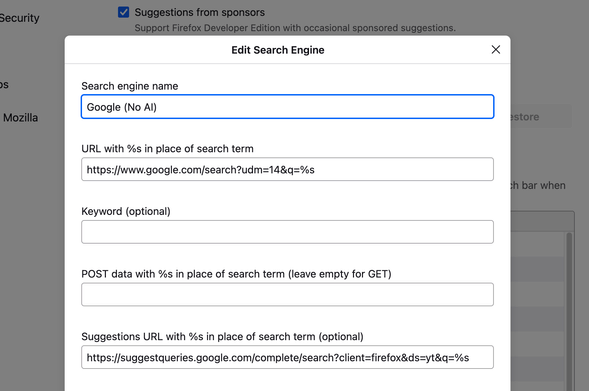
Task: Click the 'Keyword (optional)' label
Action: [126, 211]
